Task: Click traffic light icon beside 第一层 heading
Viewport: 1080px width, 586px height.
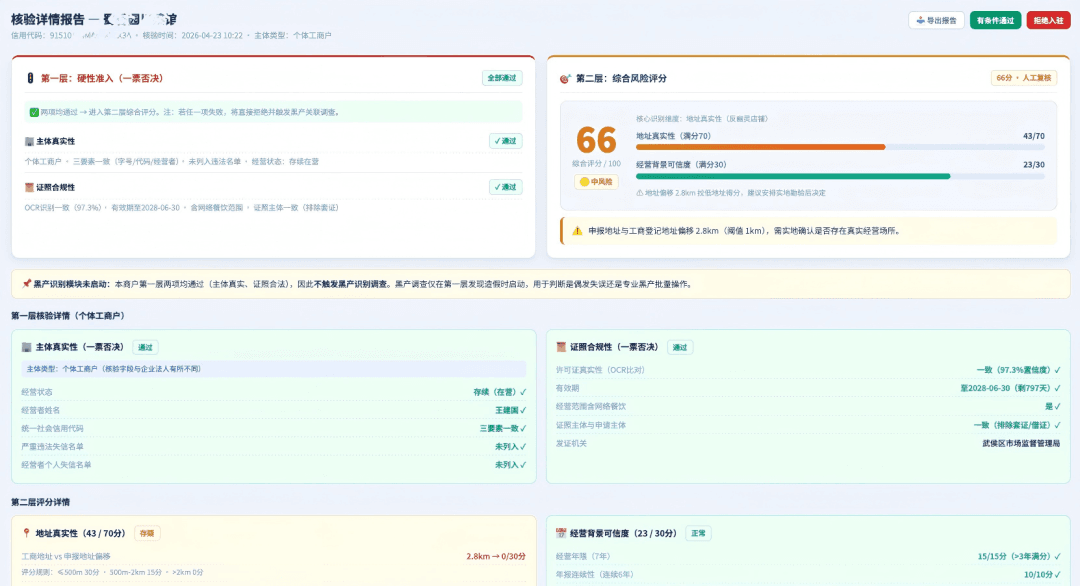Action: pos(30,79)
